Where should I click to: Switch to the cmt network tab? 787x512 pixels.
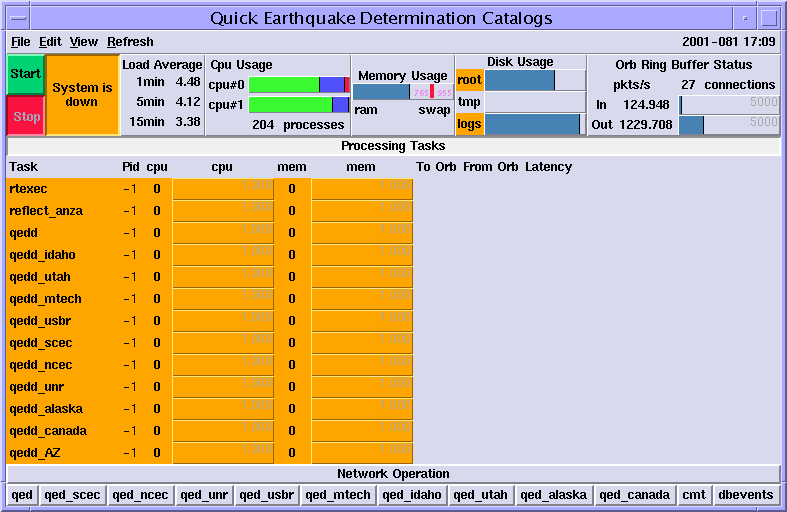pyautogui.click(x=694, y=495)
